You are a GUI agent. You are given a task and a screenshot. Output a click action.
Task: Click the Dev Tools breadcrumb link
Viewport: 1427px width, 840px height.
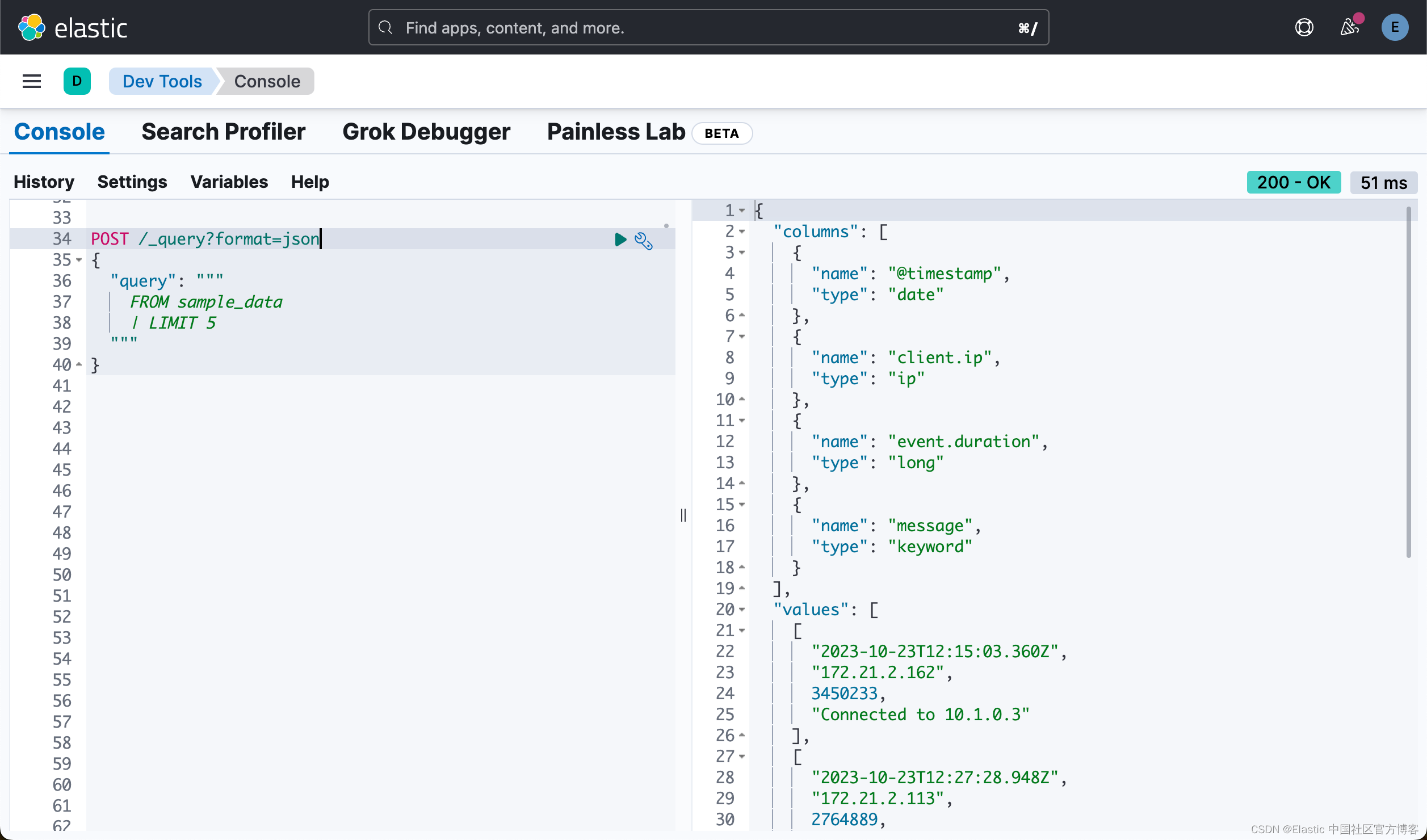pos(162,81)
